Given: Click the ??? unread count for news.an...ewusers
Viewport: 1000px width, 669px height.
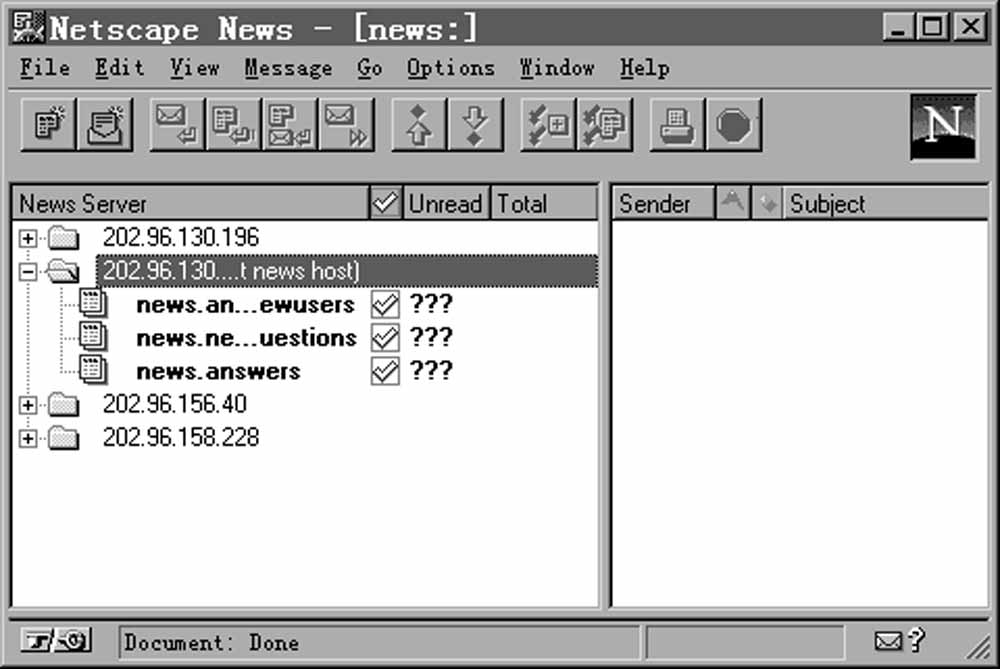Looking at the screenshot, I should tap(431, 304).
